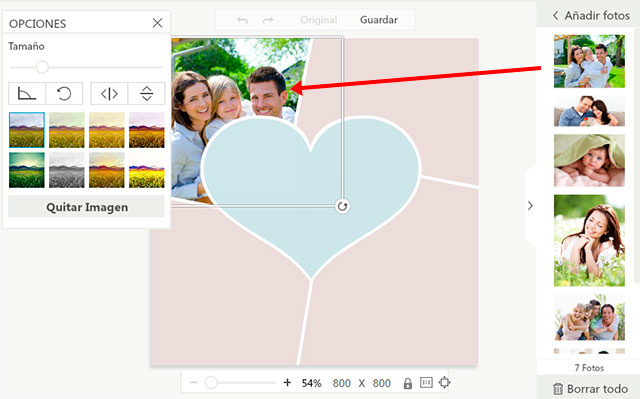This screenshot has height=399, width=640.
Task: Flip the image vertically
Action: click(147, 93)
